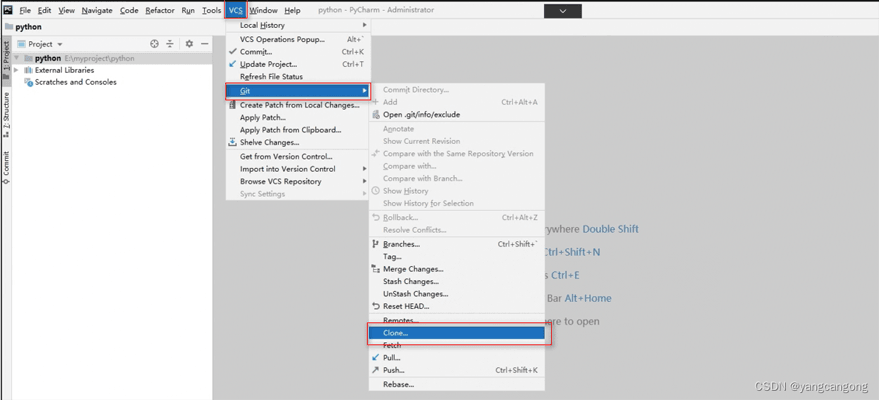Click the collapse all icon in Project panel
The width and height of the screenshot is (879, 400).
170,44
